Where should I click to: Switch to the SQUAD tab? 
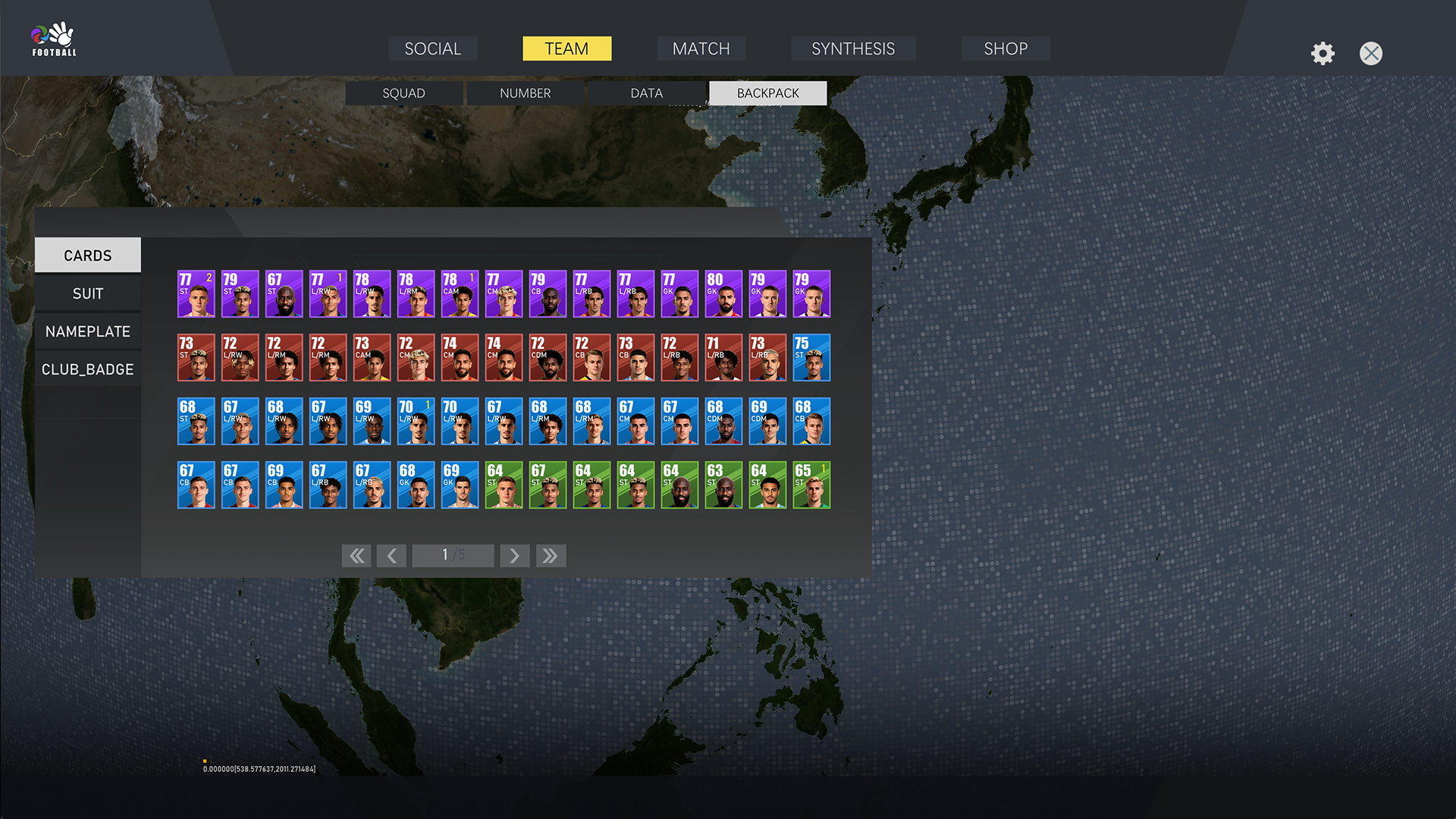pos(404,93)
